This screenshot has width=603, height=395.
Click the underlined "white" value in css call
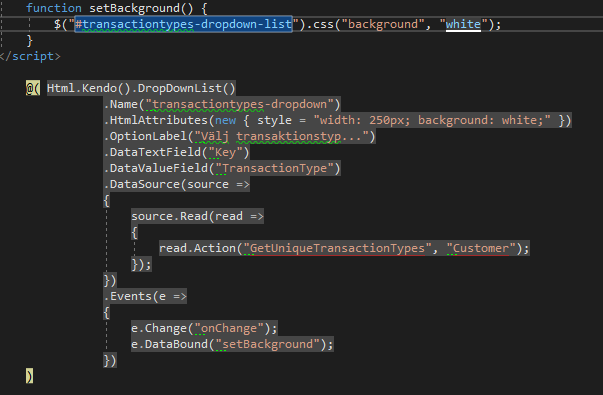463,24
